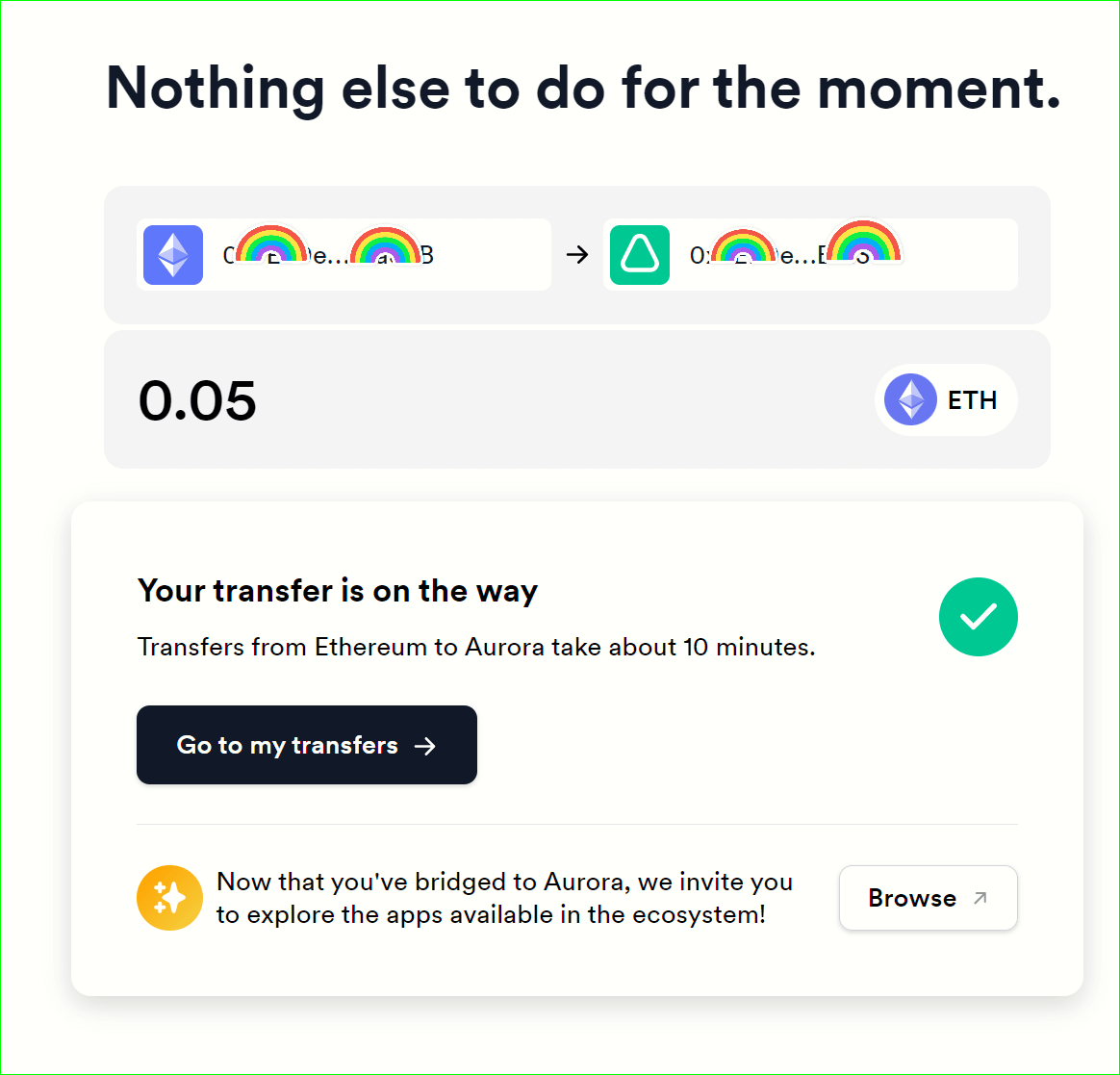Screen dimensions: 1120x1075
Task: Click the first rainbow sticker on source address
Action: coord(270,244)
